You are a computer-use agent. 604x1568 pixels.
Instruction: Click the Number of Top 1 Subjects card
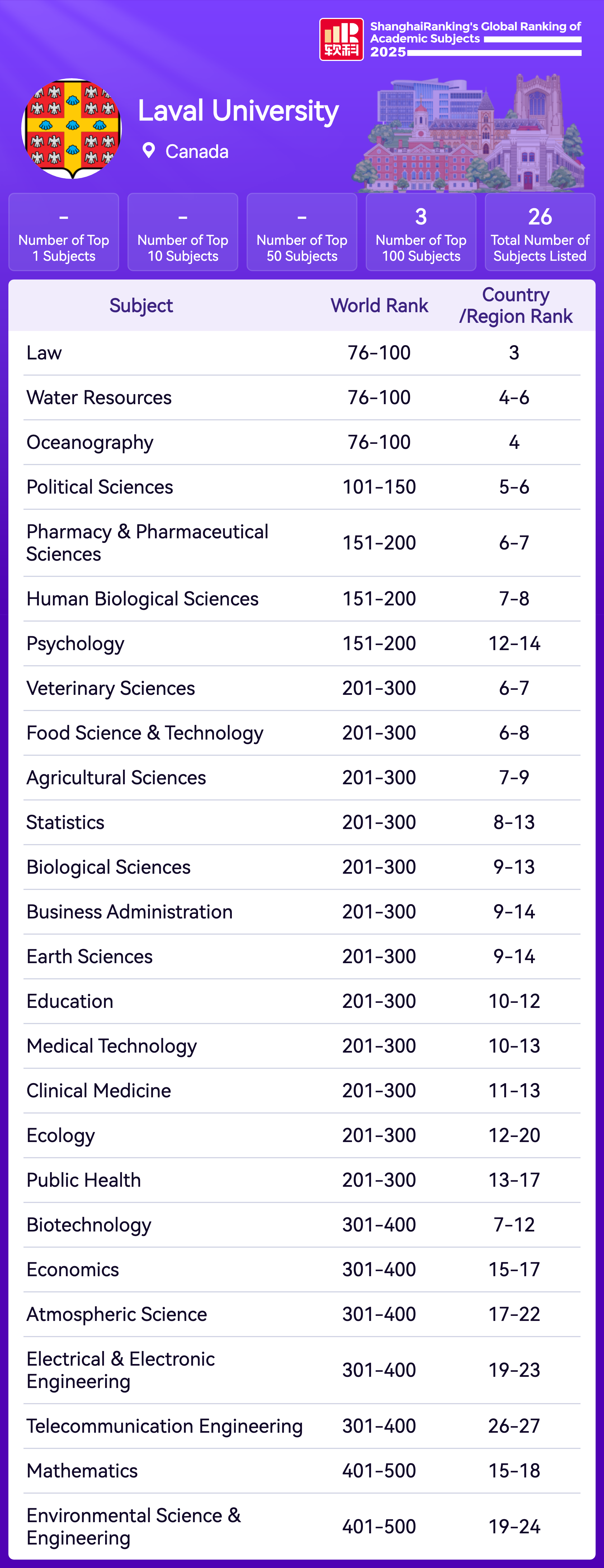coord(64,232)
